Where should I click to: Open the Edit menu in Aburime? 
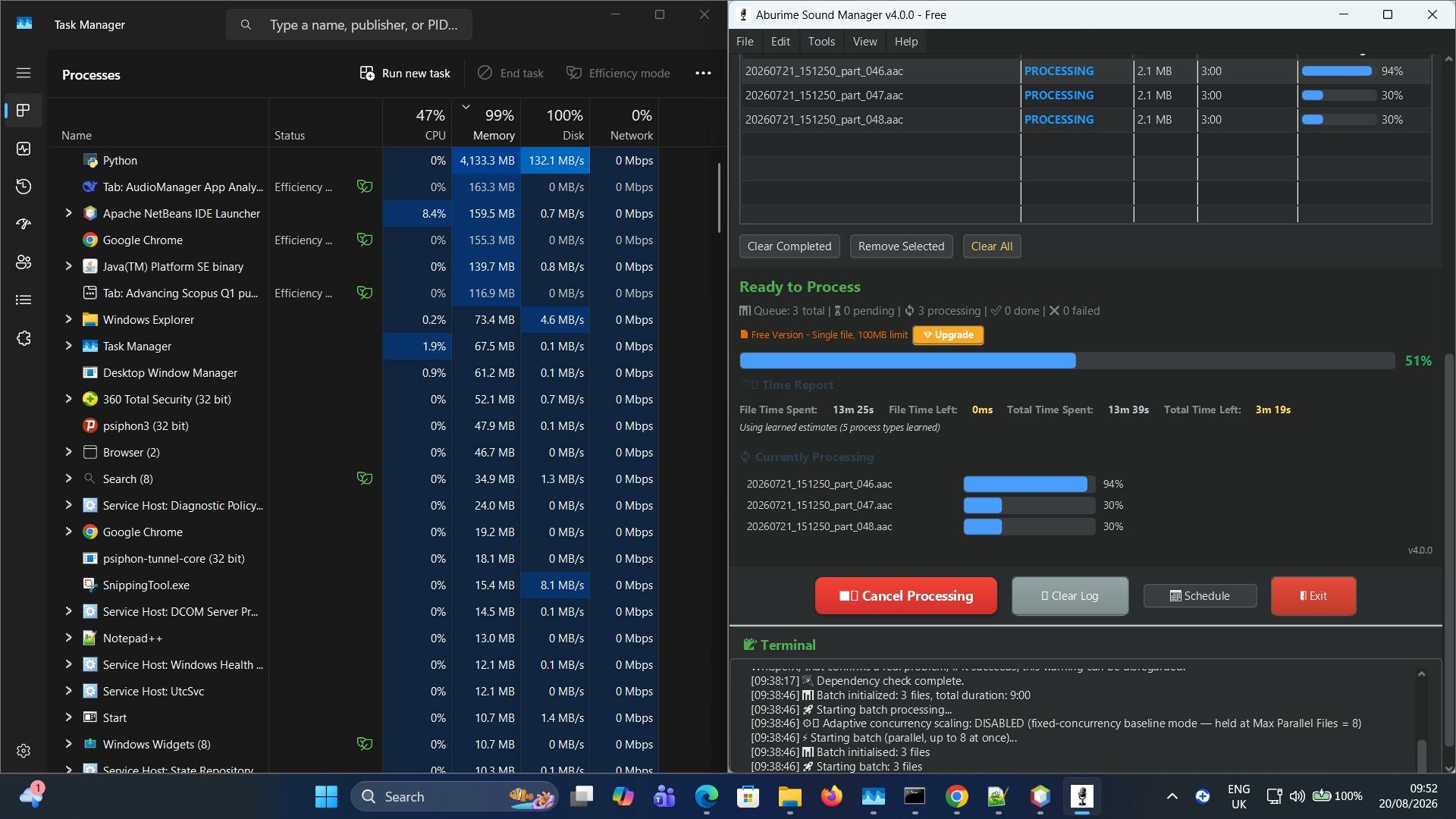[x=780, y=42]
